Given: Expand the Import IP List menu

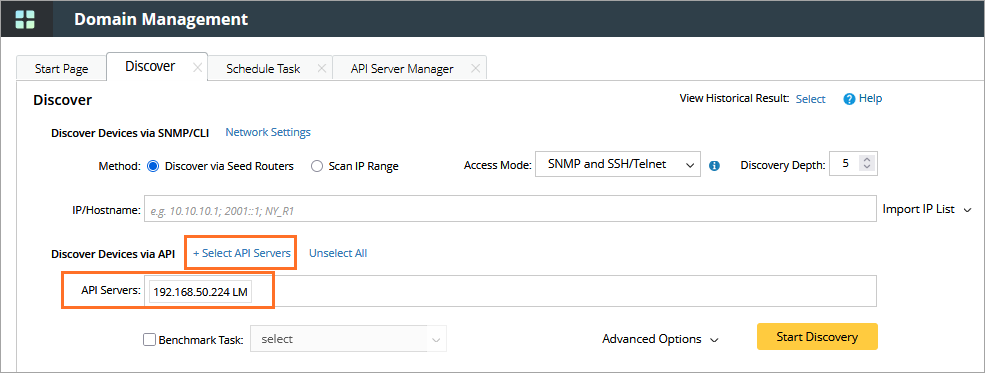Looking at the screenshot, I should pyautogui.click(x=927, y=209).
